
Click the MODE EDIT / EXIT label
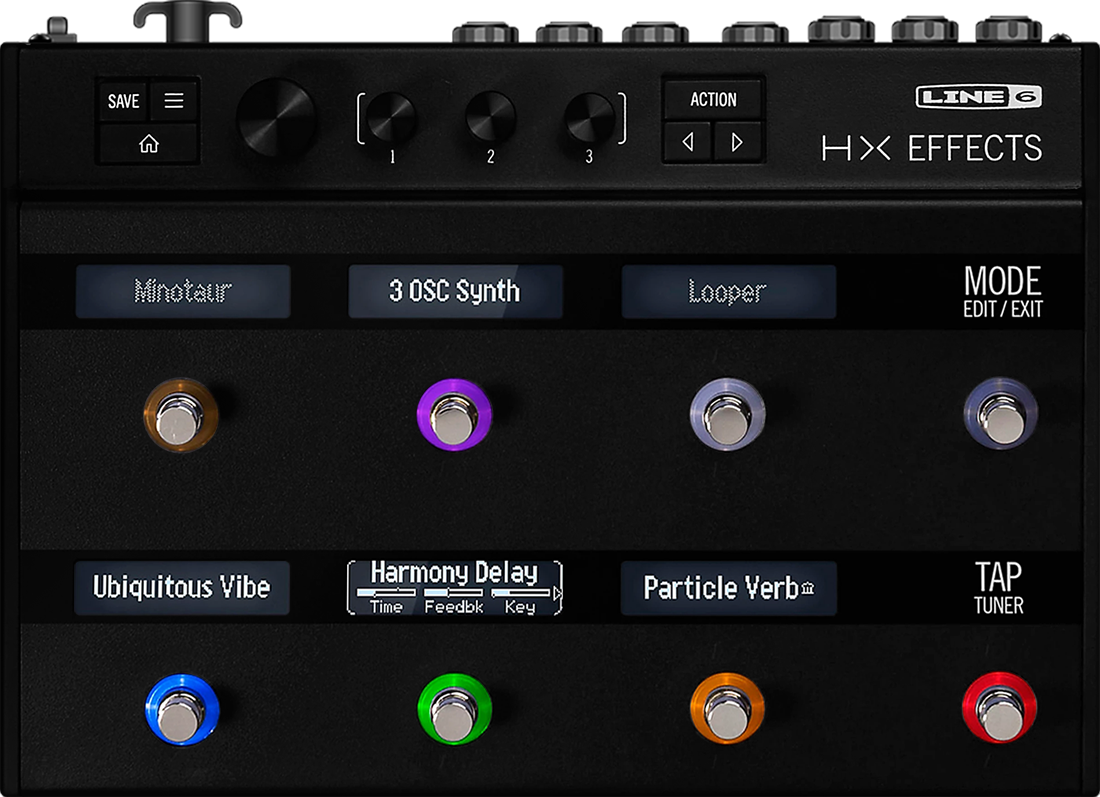click(x=1002, y=291)
